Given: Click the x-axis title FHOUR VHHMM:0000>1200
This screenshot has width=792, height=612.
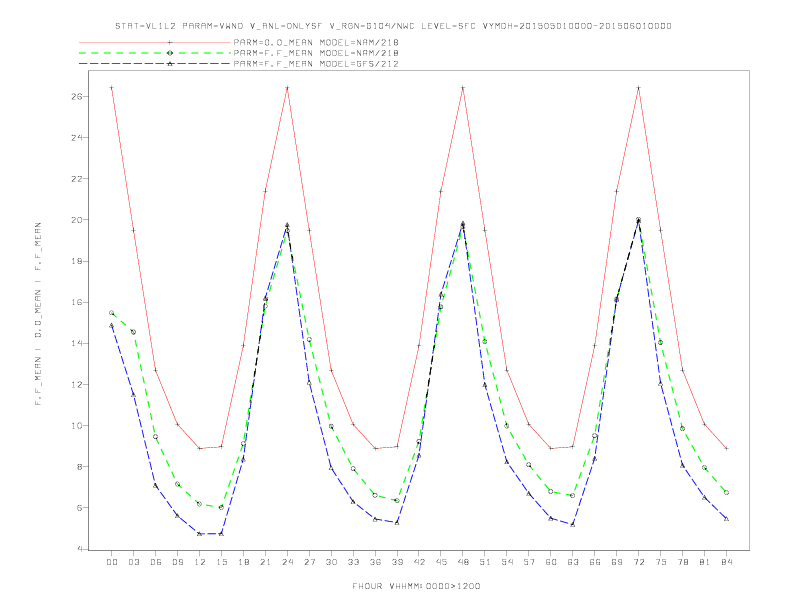Looking at the screenshot, I should coord(416,586).
